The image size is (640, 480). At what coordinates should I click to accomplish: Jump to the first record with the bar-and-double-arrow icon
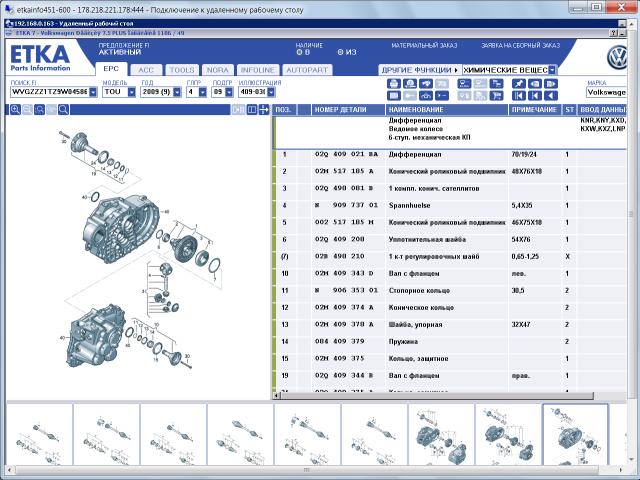click(x=519, y=96)
